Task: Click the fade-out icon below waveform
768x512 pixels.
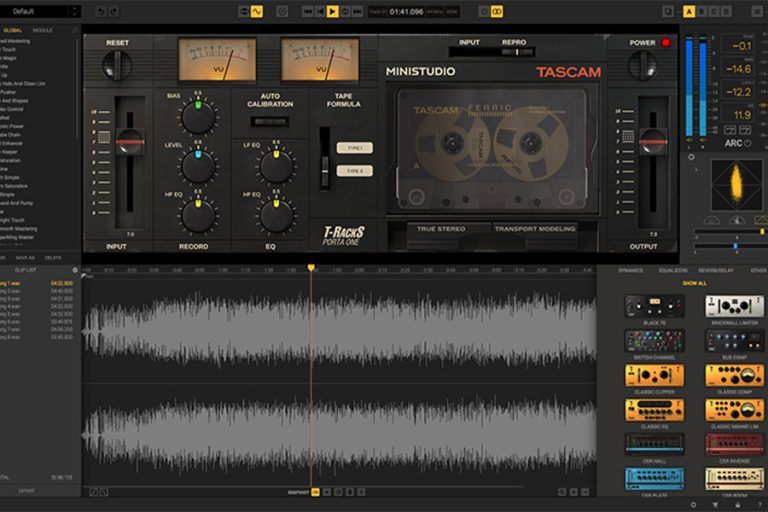Action: pos(104,492)
